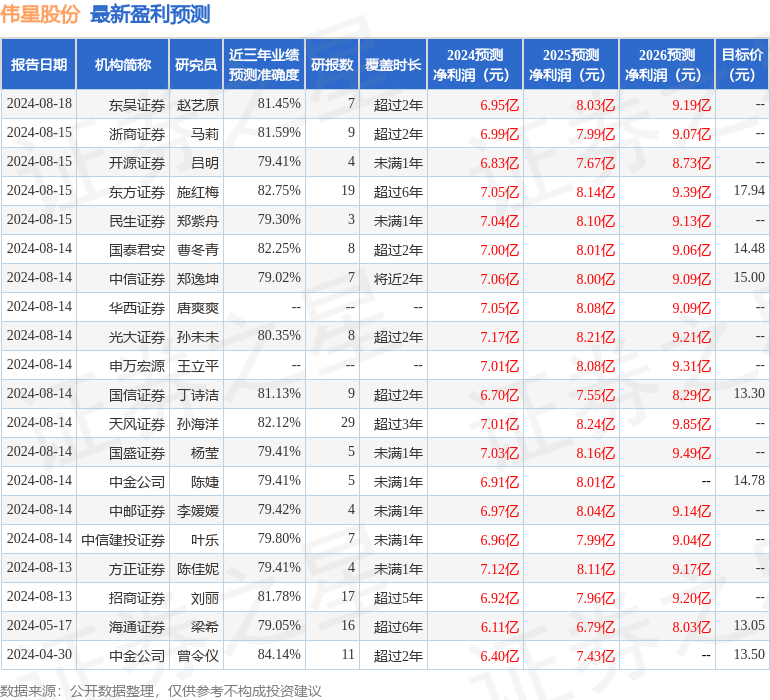Click the 近三年业绩预测准确度 header
Screen dimensions: 770x700
[x=264, y=65]
